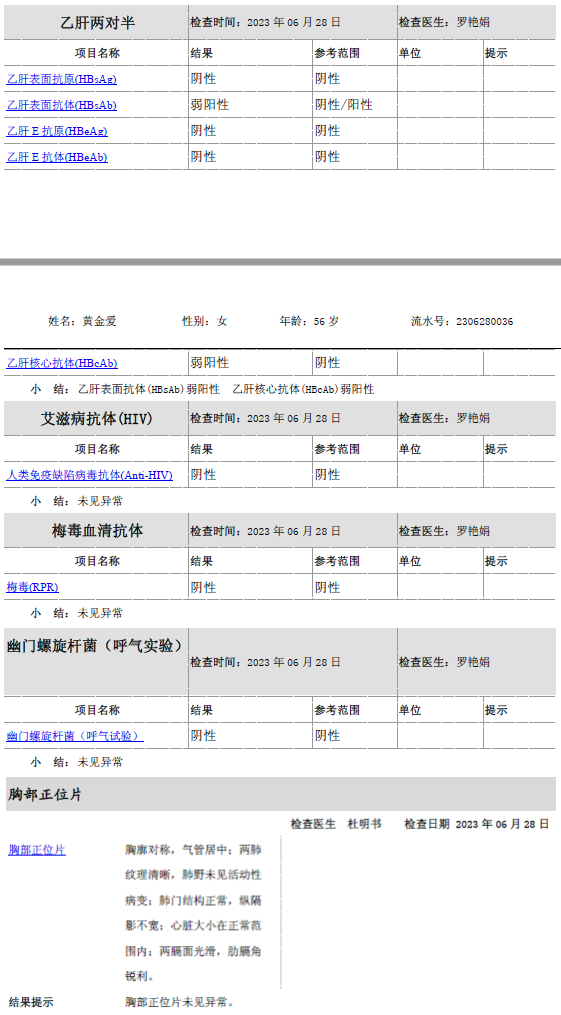Click the 乙肝两对半 section heading
Image resolution: width=561 pixels, height=1015 pixels.
(97, 23)
